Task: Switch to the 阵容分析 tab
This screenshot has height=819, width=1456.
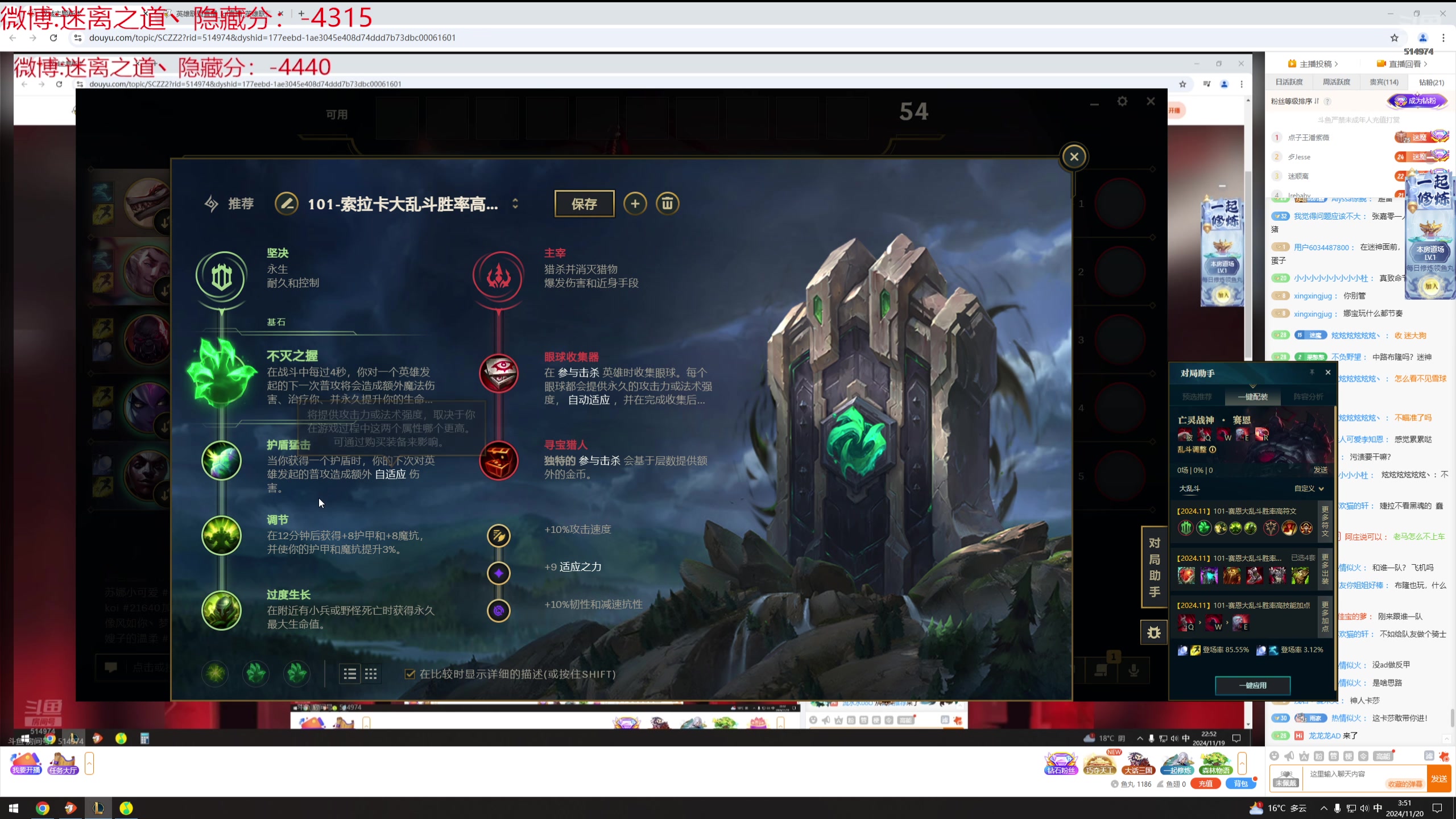Action: [x=1308, y=396]
